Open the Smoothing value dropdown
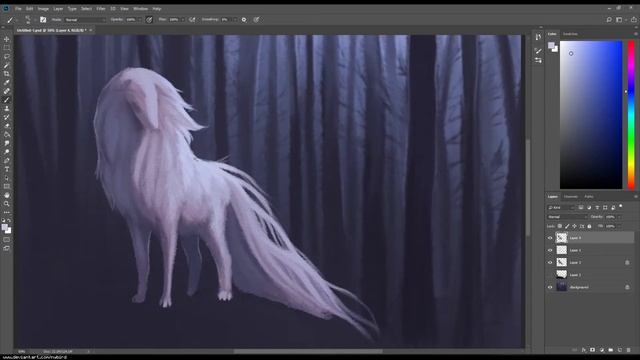 [x=234, y=20]
